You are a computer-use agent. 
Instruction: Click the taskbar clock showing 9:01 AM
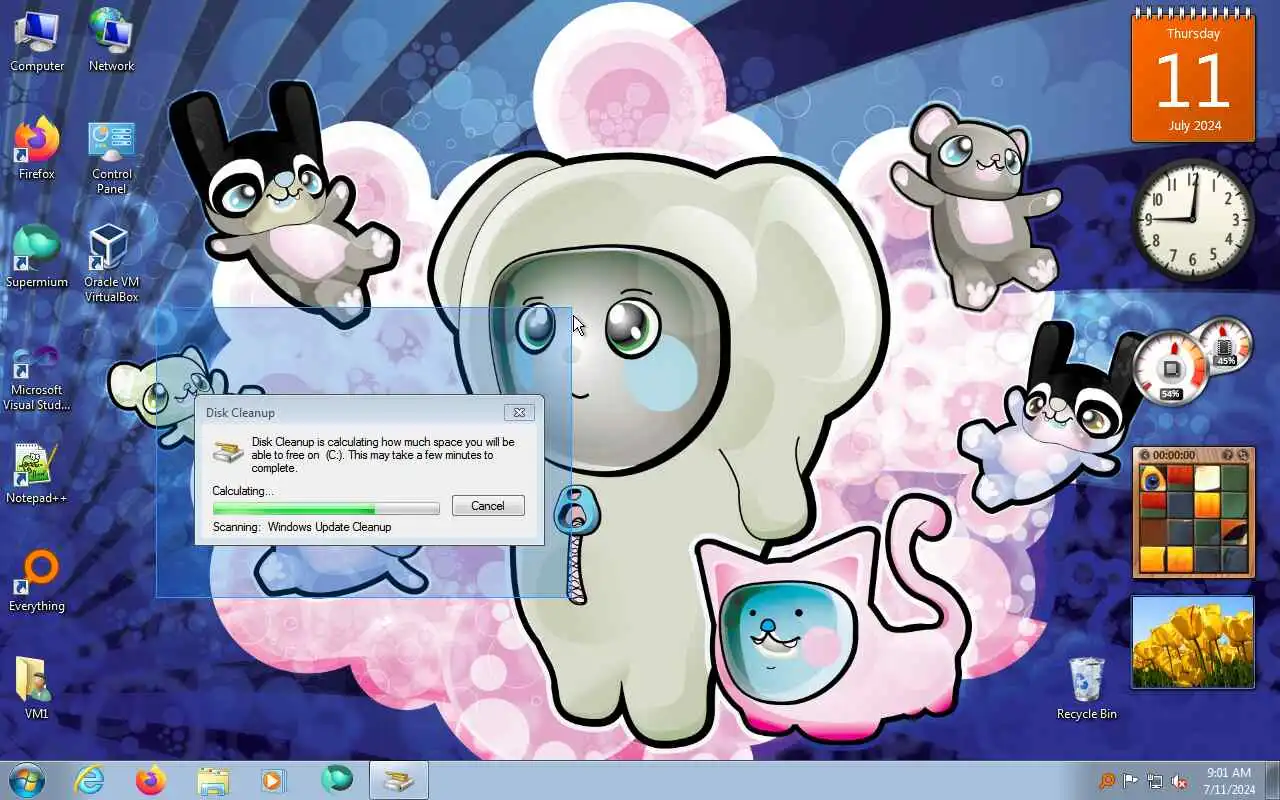pos(1229,781)
